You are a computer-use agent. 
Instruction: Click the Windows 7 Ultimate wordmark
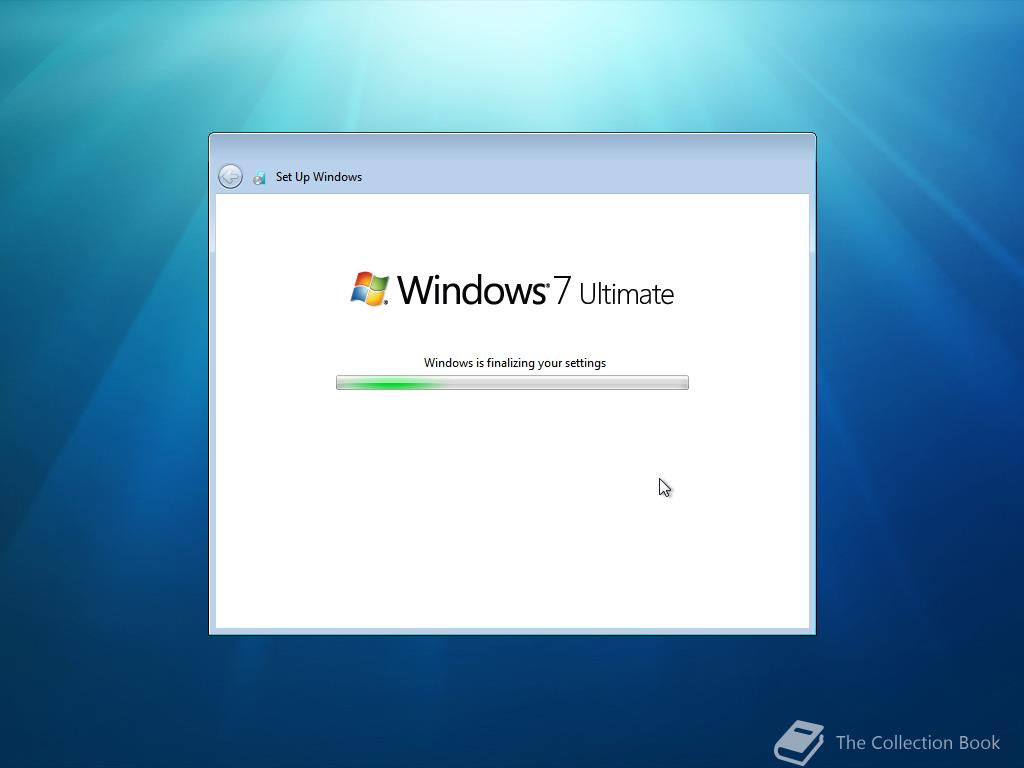click(535, 290)
